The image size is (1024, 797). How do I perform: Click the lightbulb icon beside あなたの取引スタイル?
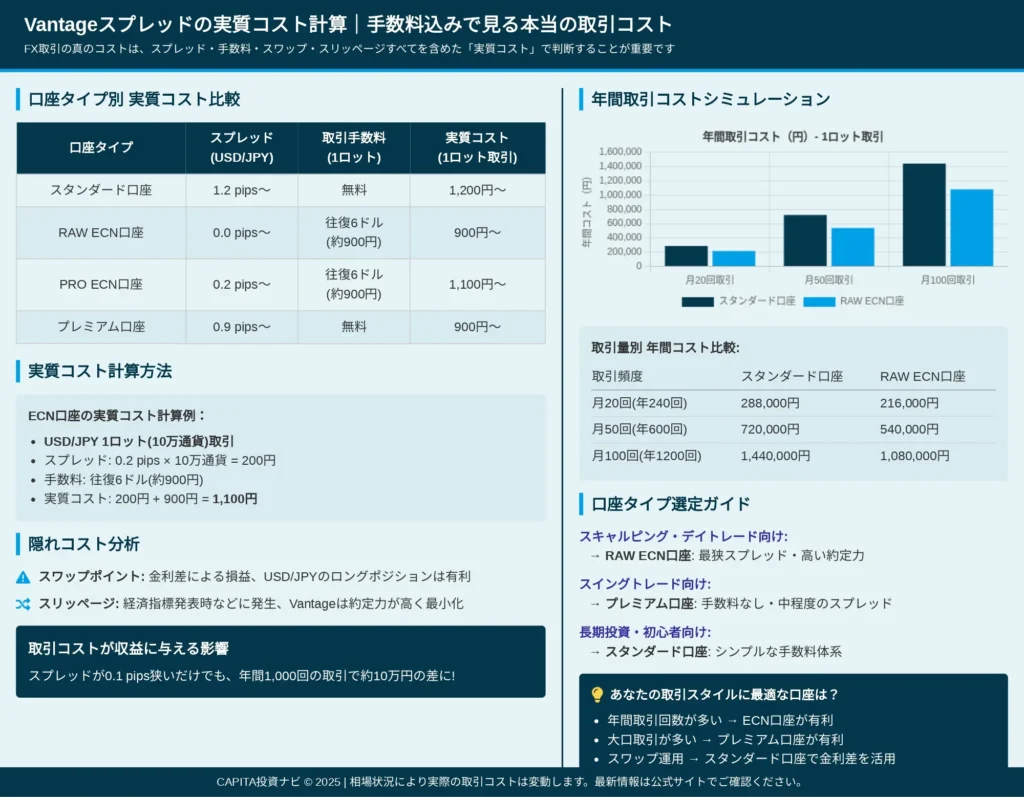tap(597, 694)
